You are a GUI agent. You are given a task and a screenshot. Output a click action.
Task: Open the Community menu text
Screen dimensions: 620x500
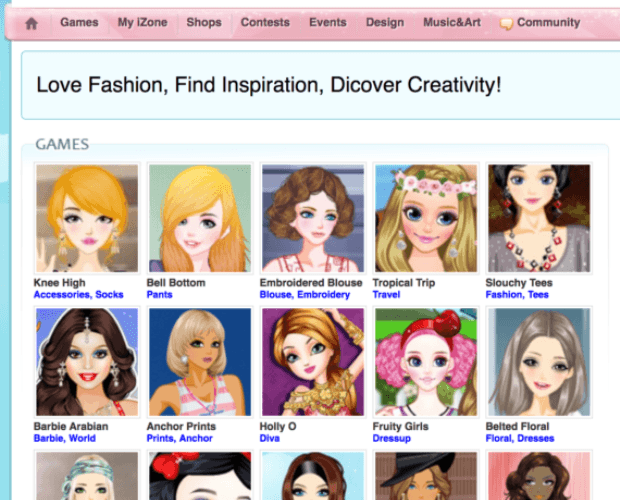tap(548, 23)
